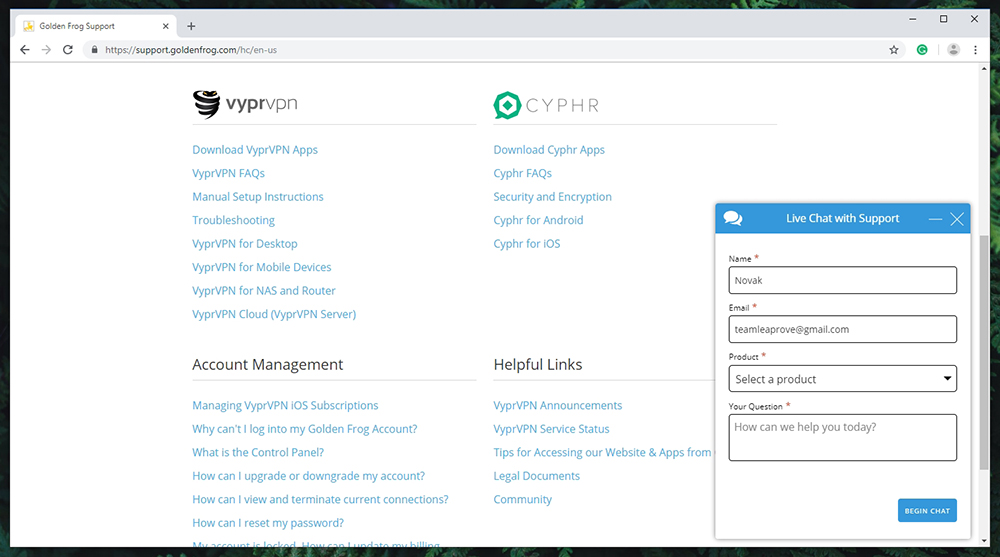Open Managing VyprVPN iOS Subscriptions link
Image resolution: width=1000 pixels, height=557 pixels.
(285, 406)
